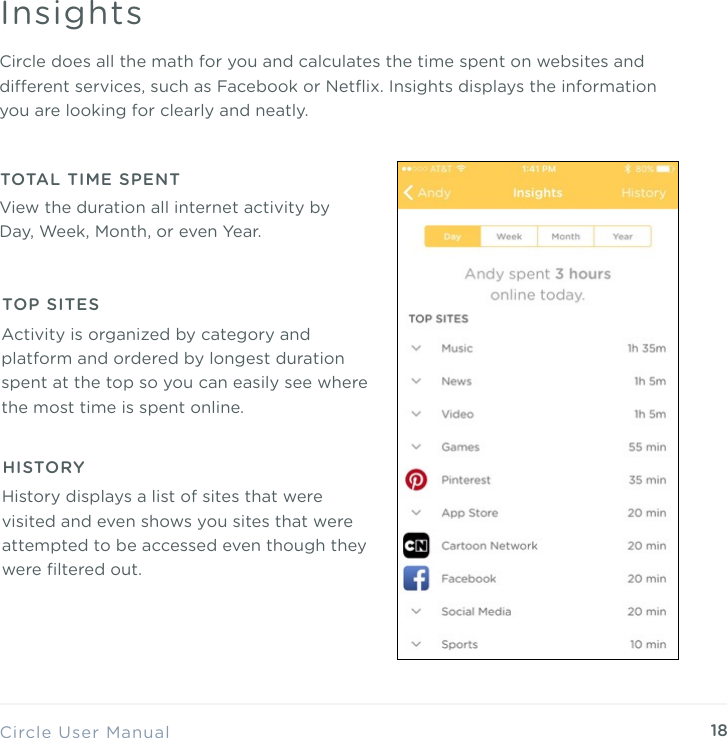
Task: Open the History view
Action: pyautogui.click(x=643, y=193)
